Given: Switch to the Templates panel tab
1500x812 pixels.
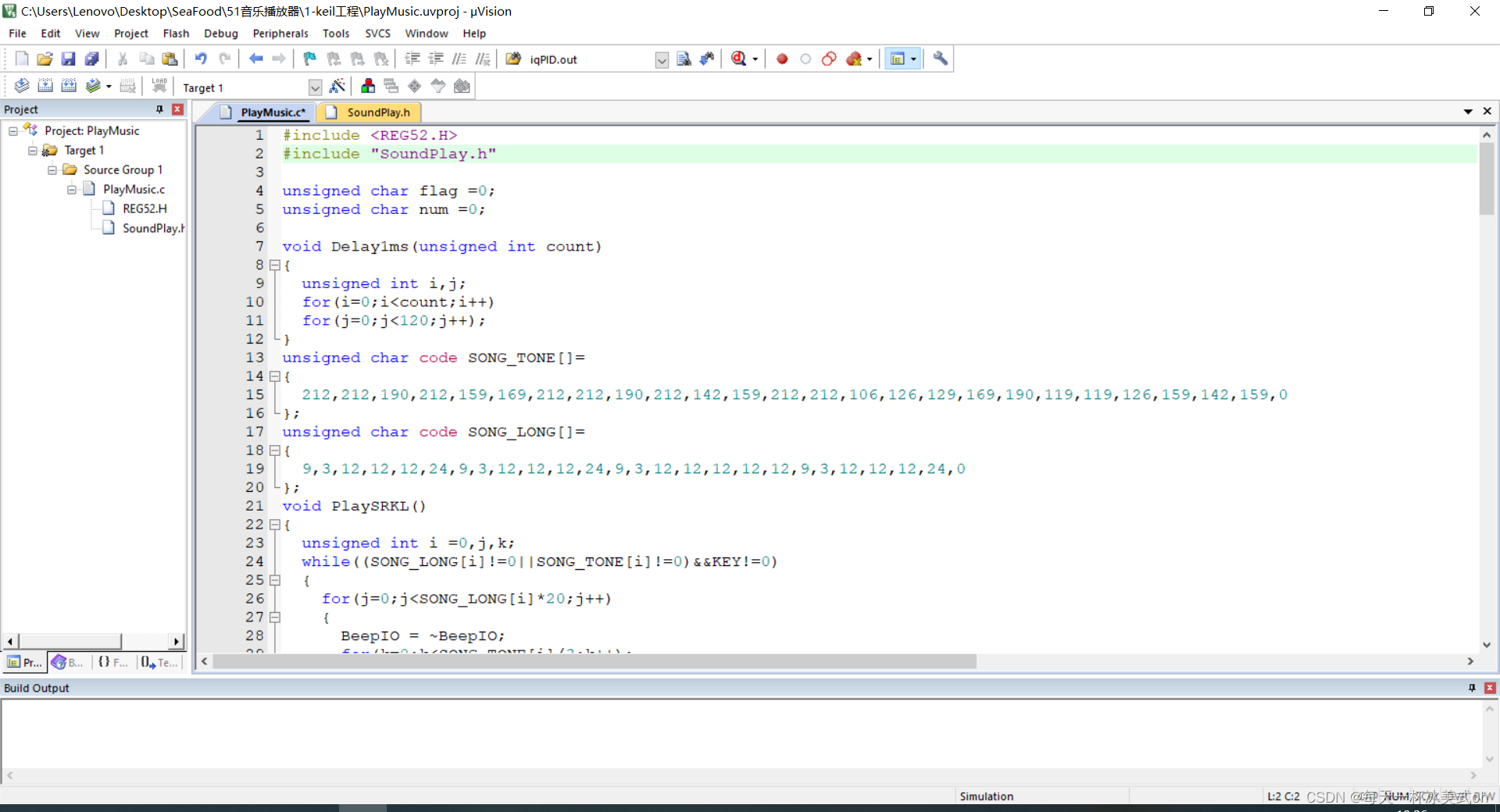Looking at the screenshot, I should tap(160, 662).
